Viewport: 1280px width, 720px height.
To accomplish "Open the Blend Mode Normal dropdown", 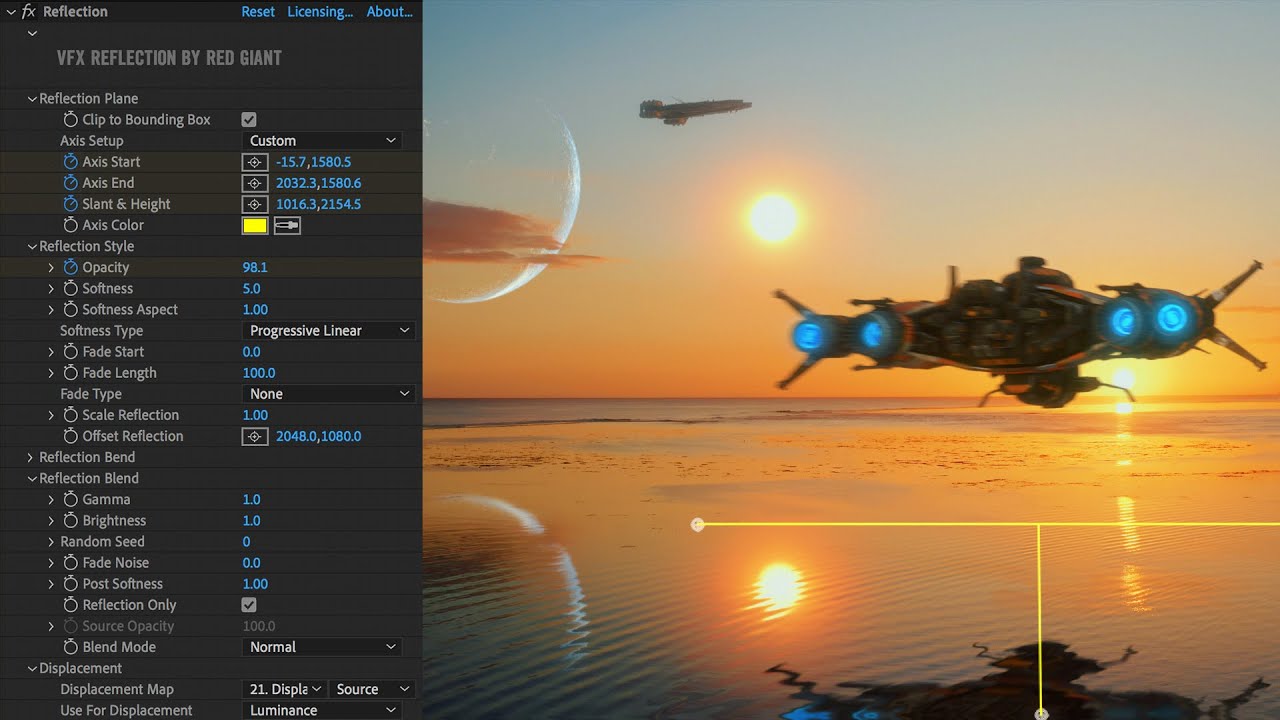I will (x=322, y=647).
